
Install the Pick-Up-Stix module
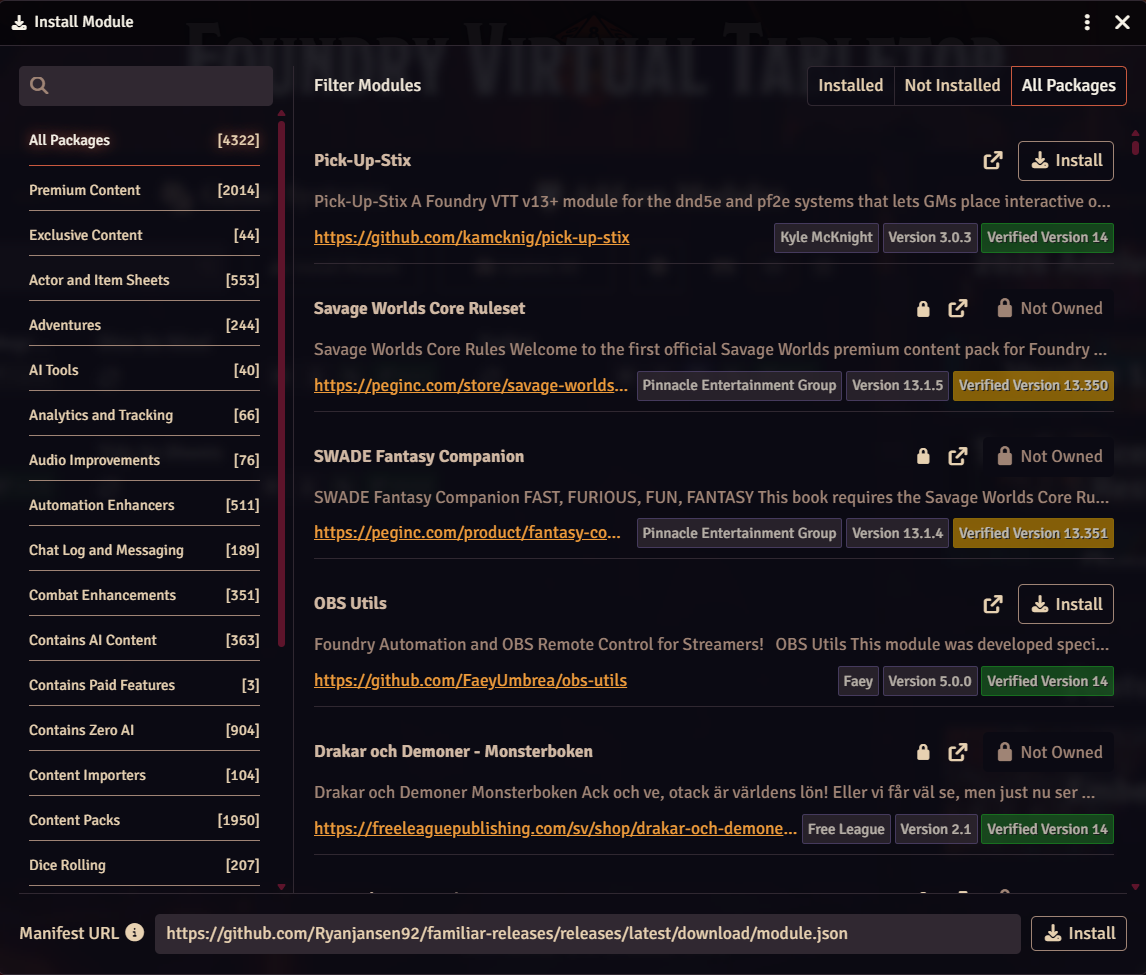pos(1066,161)
